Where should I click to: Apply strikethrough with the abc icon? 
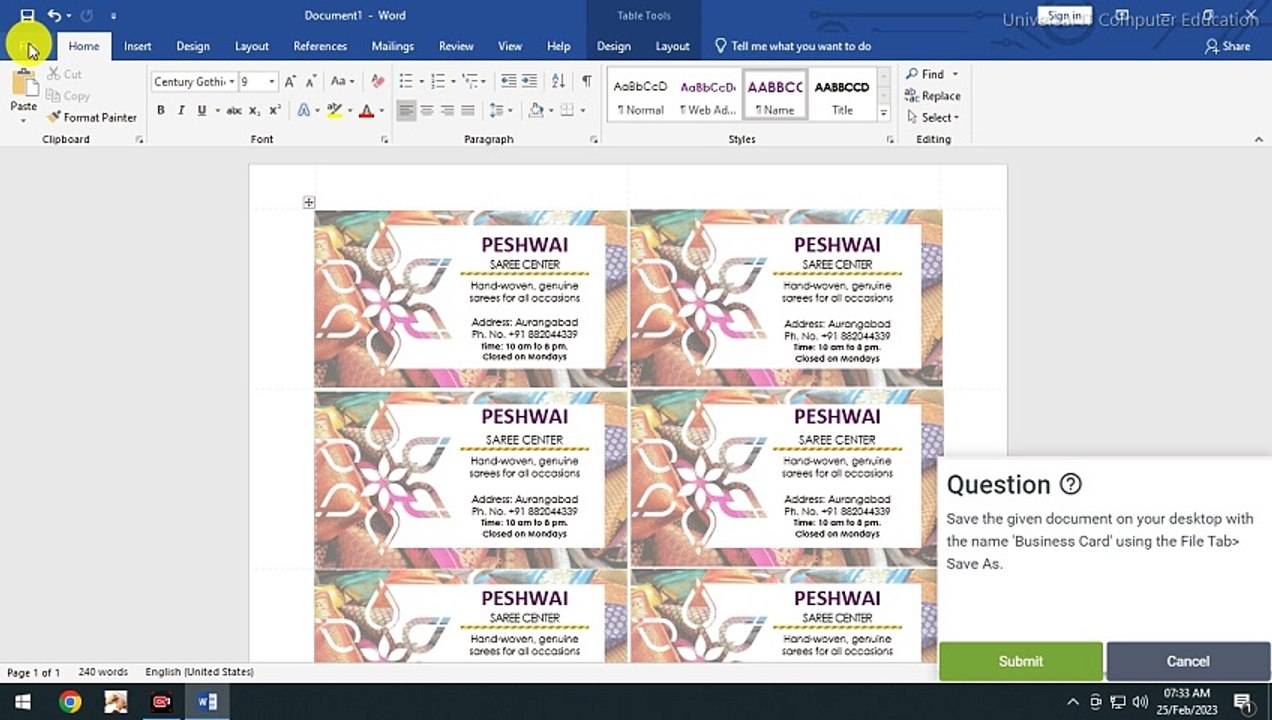(x=233, y=111)
